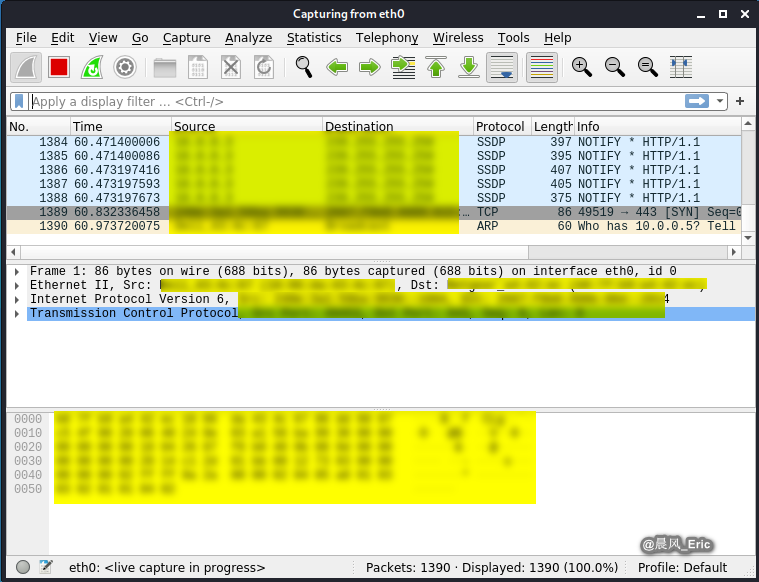Jump to the first packet
This screenshot has height=582, width=759.
tap(436, 67)
